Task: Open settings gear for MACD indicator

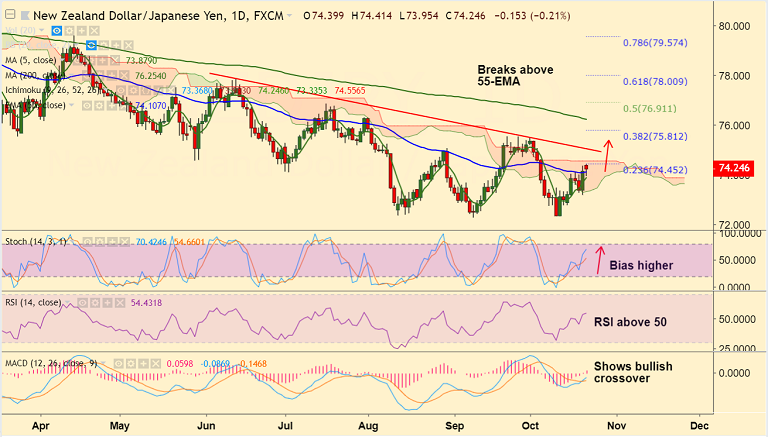Action: pos(131,364)
